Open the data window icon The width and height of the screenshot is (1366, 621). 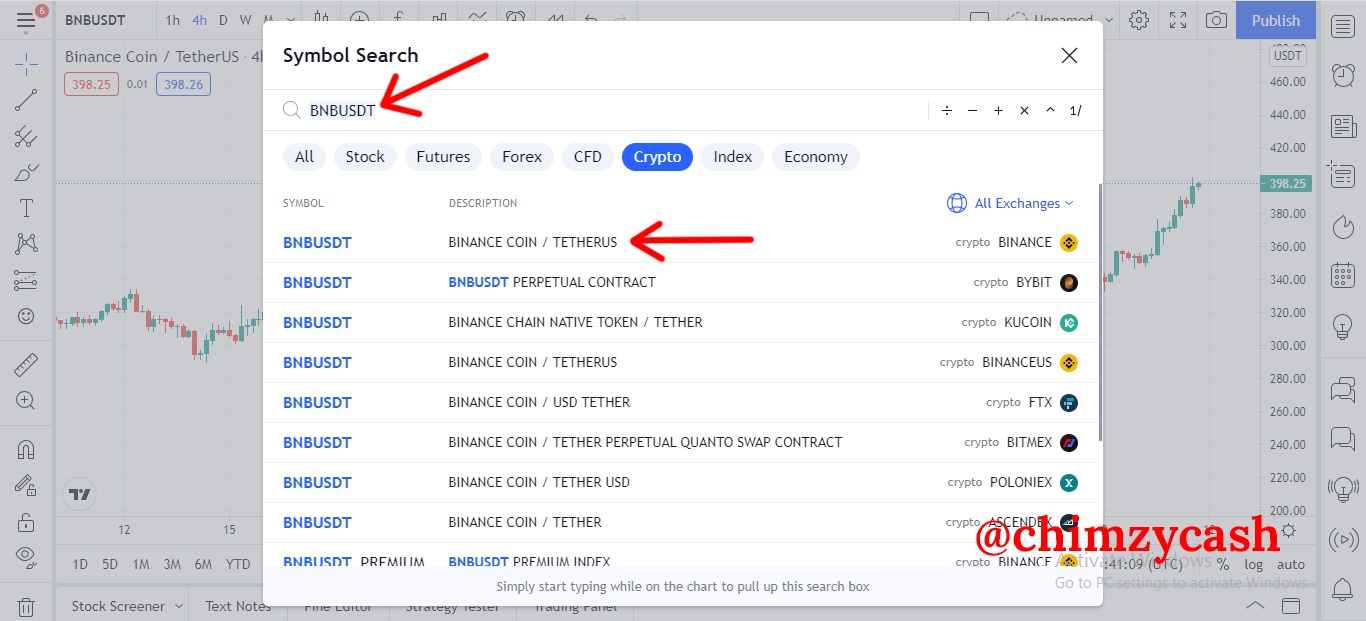click(1343, 176)
